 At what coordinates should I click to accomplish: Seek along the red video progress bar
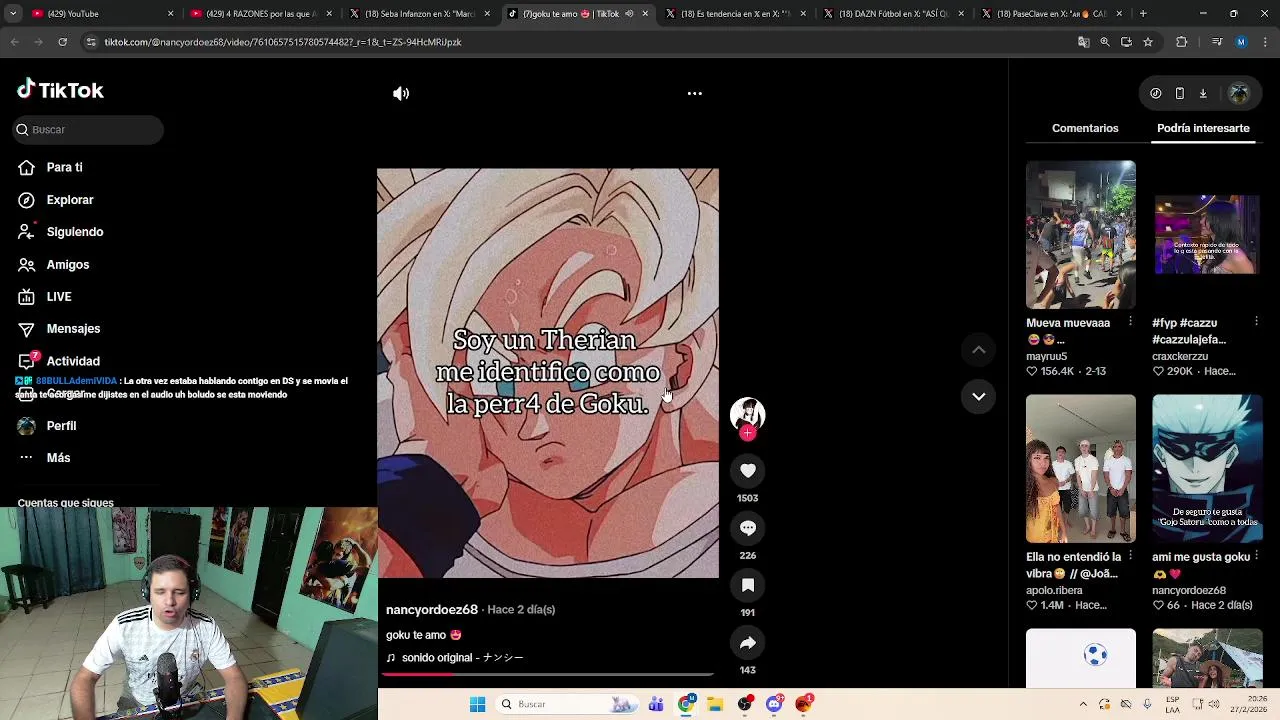547,675
